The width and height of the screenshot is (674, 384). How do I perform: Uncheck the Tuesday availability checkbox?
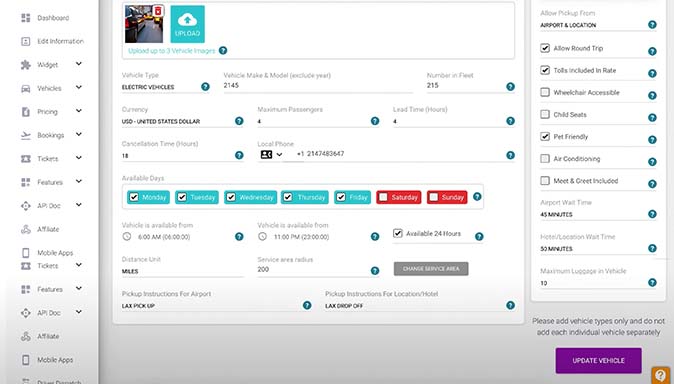point(182,197)
